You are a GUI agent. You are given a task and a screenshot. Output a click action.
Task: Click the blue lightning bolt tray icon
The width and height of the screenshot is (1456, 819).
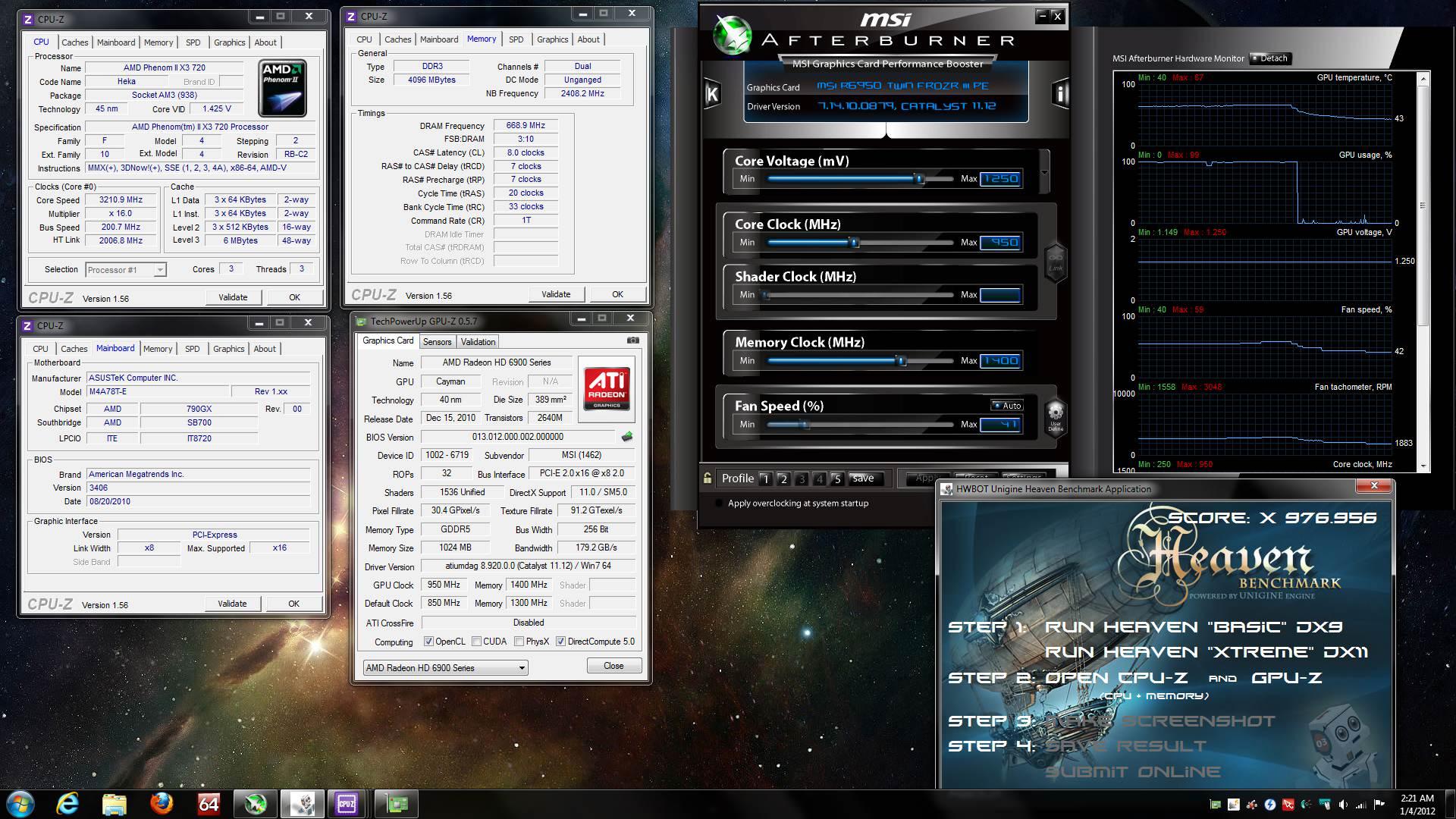coord(1270,805)
